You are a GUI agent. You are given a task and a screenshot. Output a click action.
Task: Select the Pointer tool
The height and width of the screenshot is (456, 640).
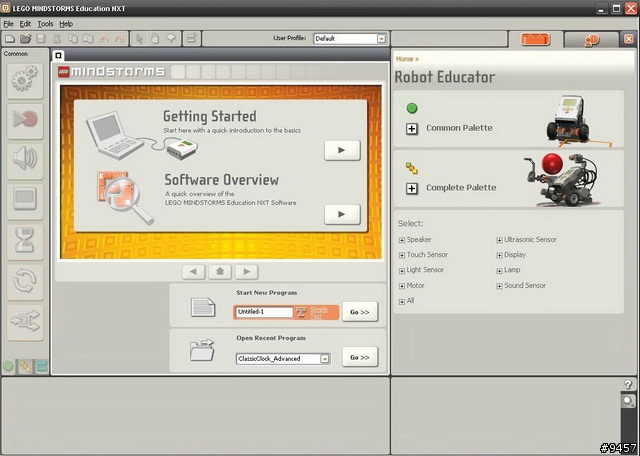tap(140, 39)
